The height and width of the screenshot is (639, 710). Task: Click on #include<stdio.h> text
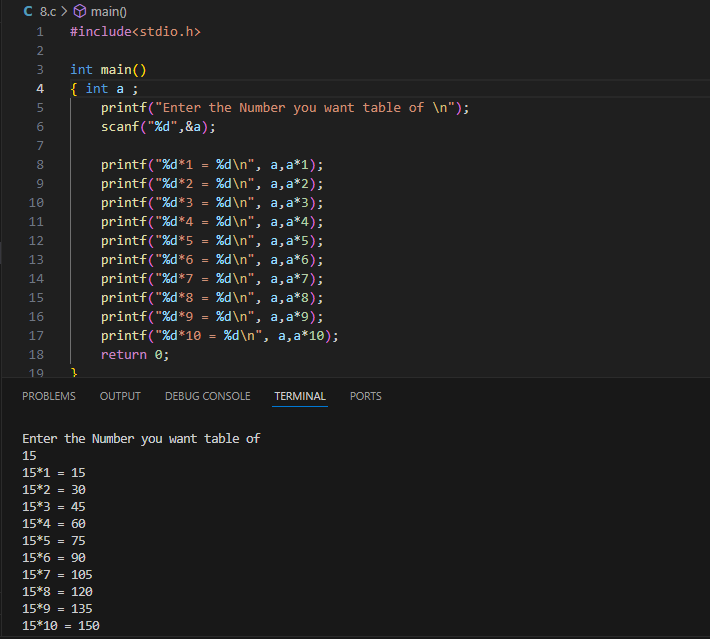click(135, 32)
